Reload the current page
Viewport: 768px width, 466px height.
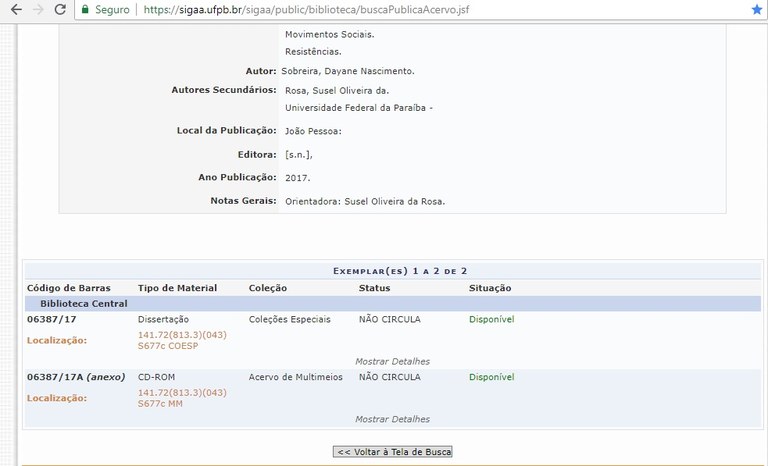(60, 10)
